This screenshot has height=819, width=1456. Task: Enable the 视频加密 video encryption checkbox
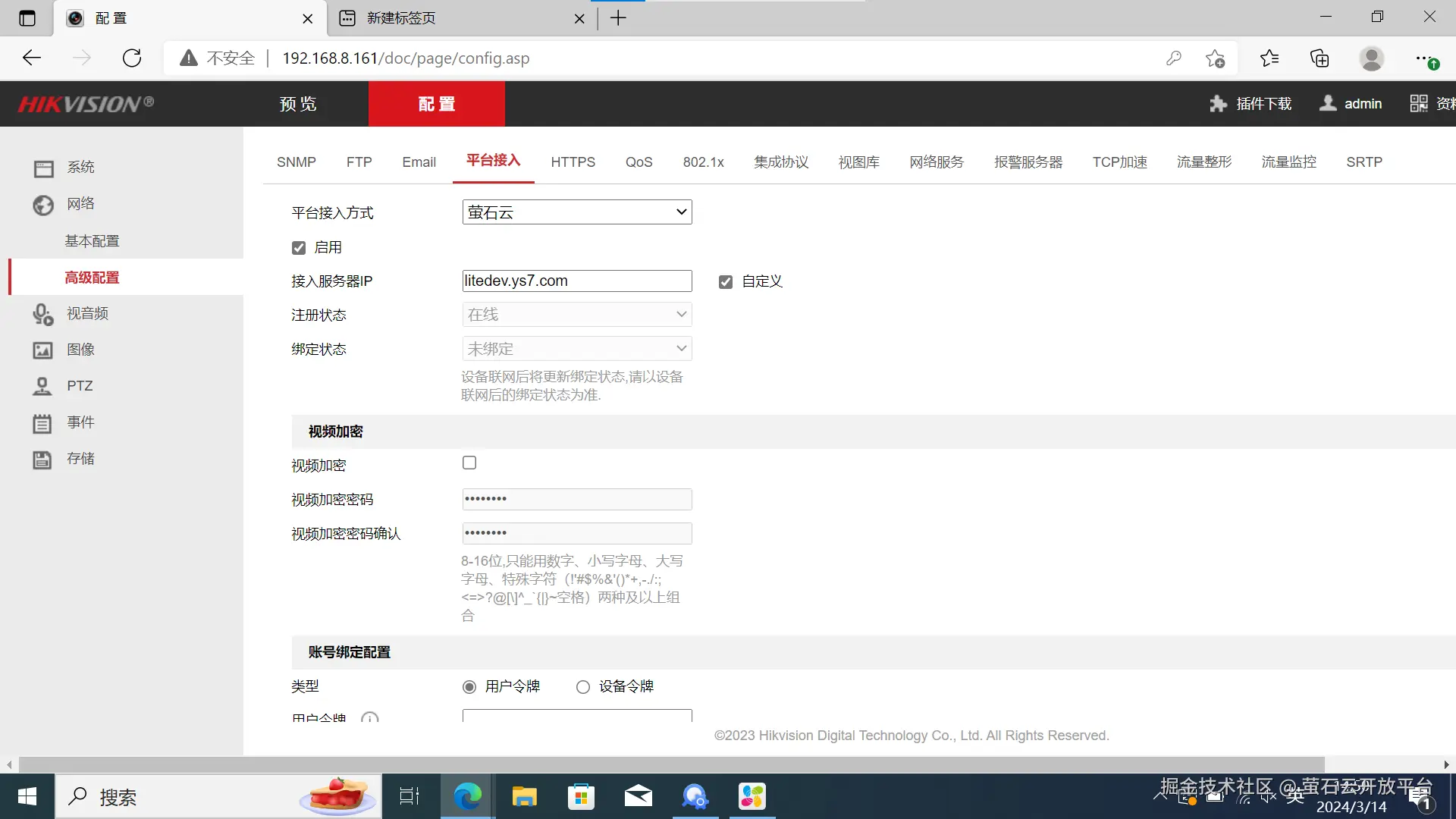coord(469,463)
